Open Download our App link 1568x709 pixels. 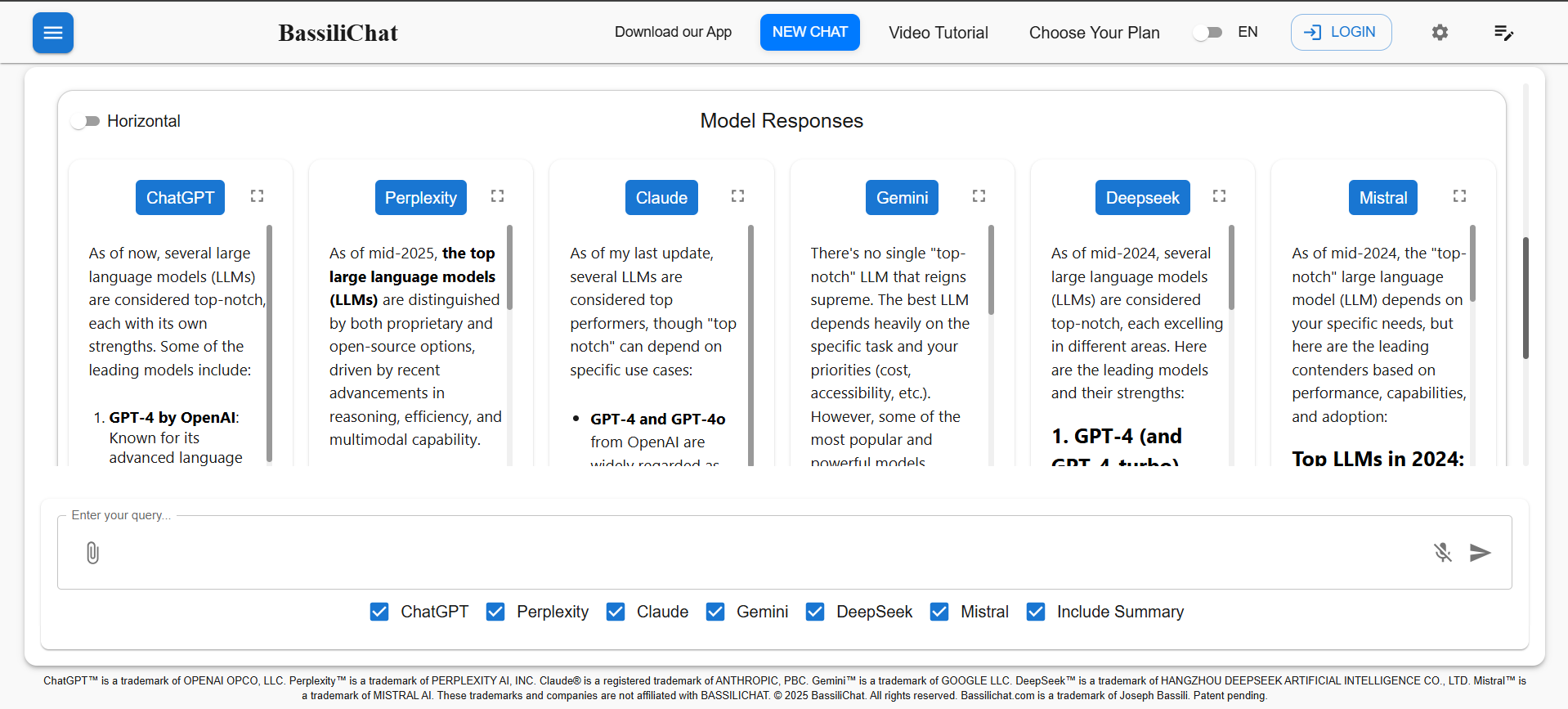pos(673,32)
